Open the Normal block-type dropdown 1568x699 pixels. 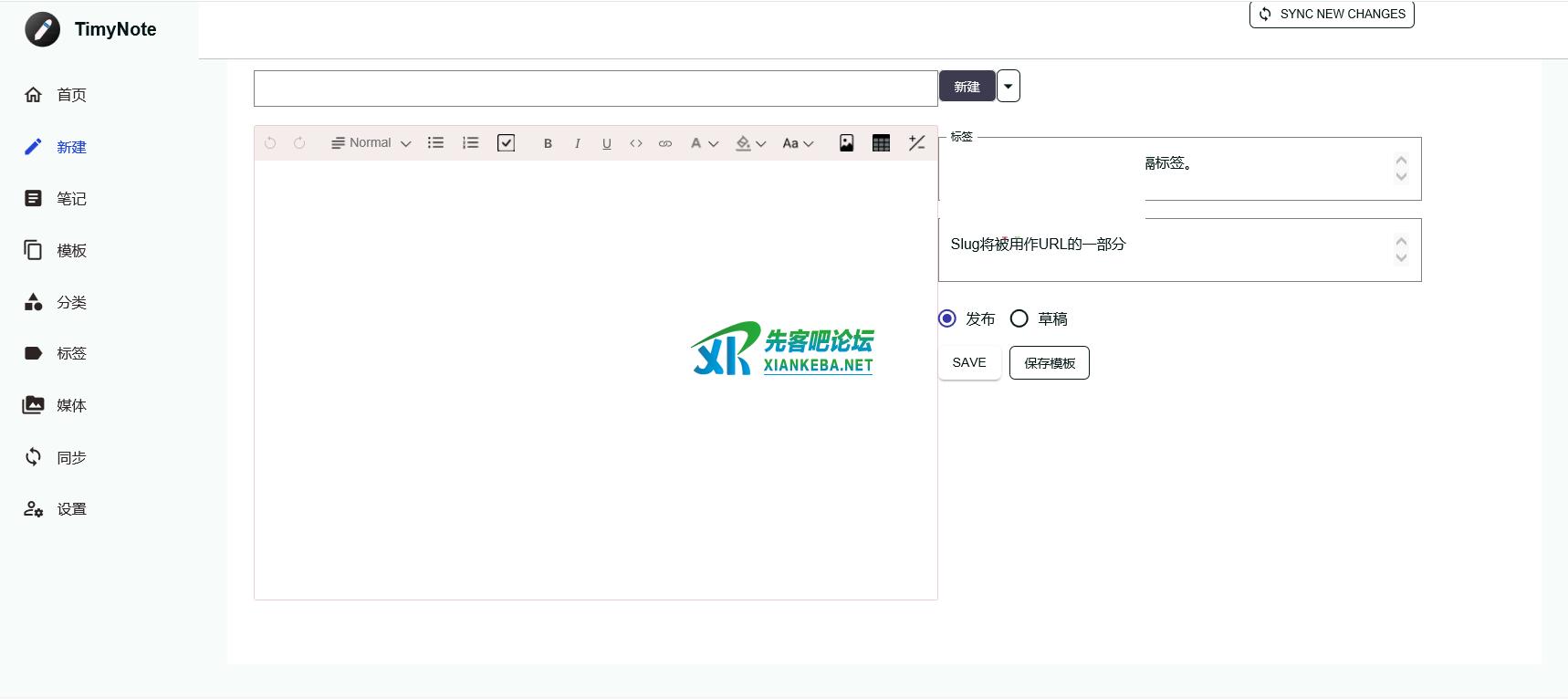tap(371, 142)
